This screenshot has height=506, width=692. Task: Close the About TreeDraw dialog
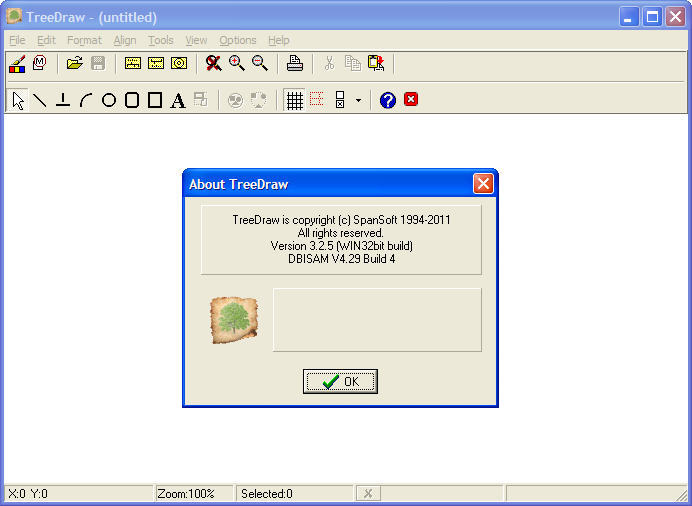(483, 184)
